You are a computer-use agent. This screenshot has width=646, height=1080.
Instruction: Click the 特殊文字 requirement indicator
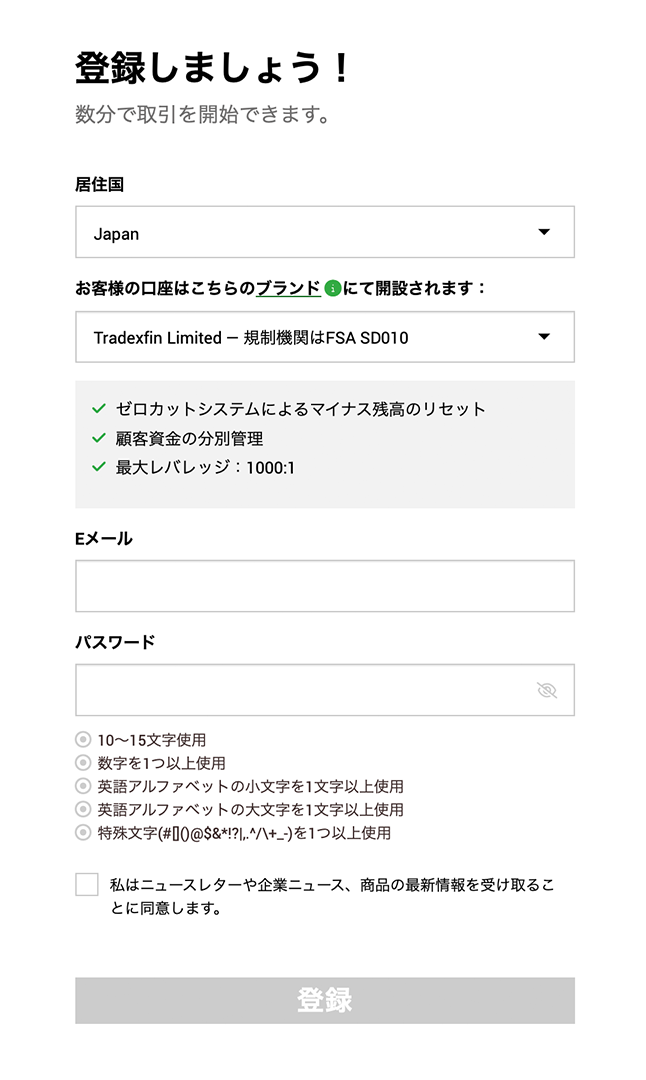tap(83, 832)
